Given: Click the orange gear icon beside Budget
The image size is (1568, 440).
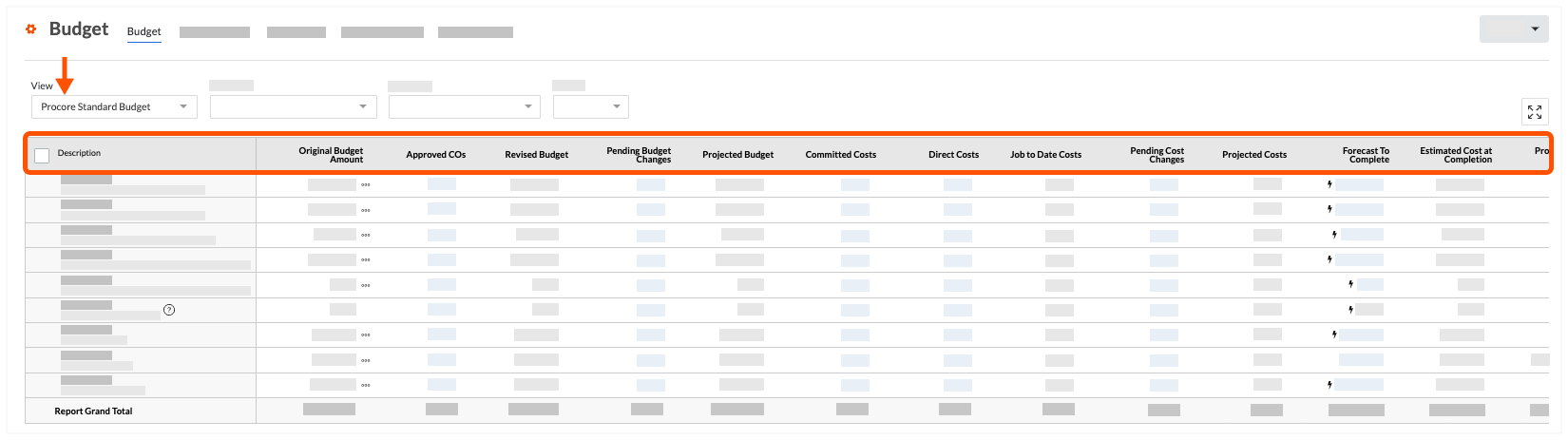Looking at the screenshot, I should pos(30,29).
